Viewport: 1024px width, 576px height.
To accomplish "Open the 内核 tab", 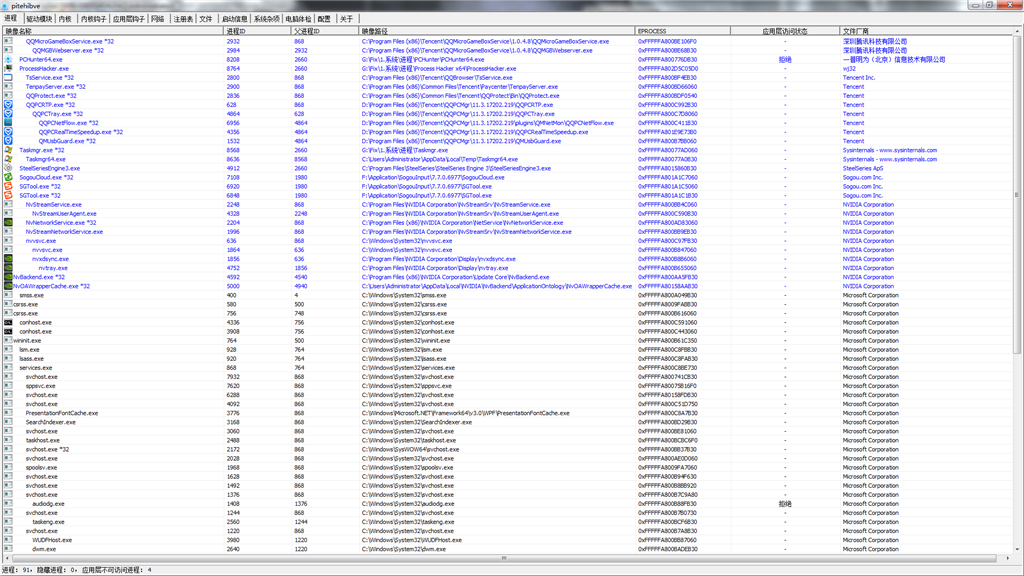I will [x=65, y=19].
